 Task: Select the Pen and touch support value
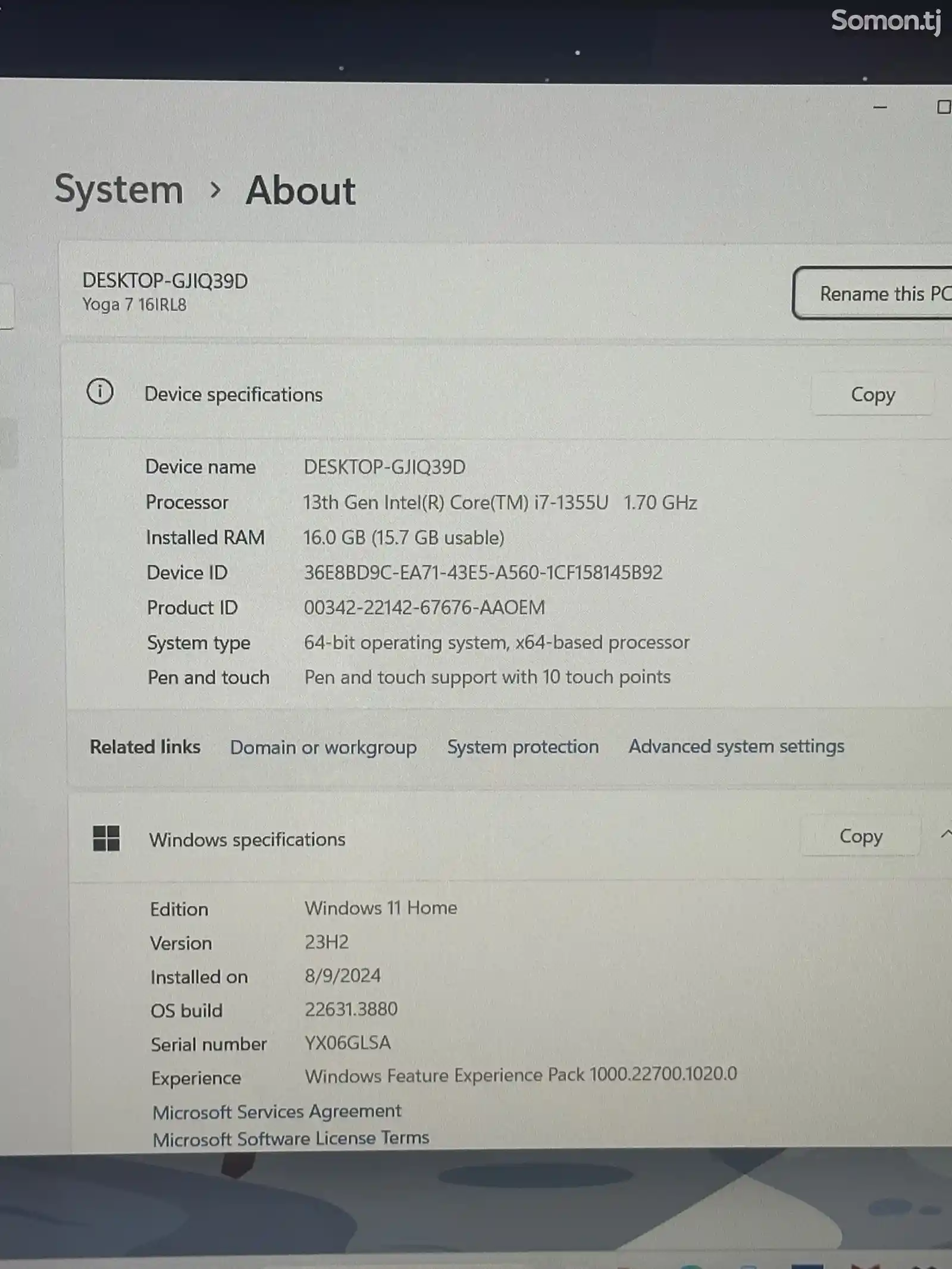[487, 677]
